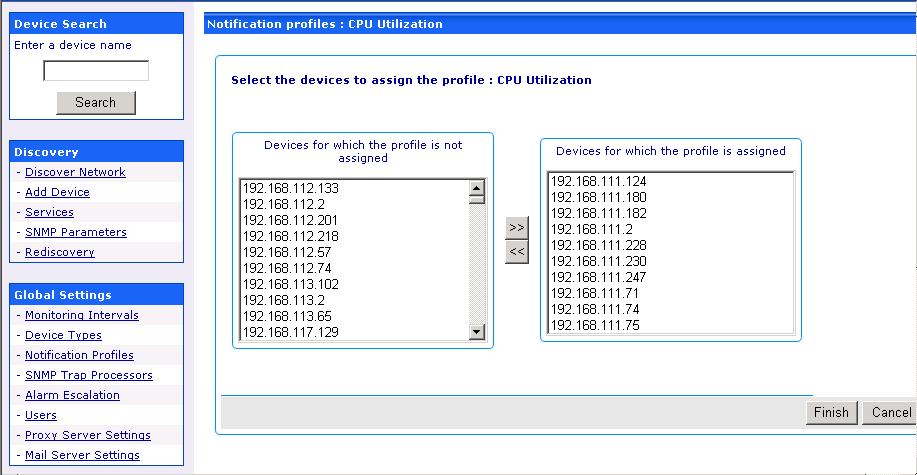
Task: Go to SNMP Parameters
Action: tap(76, 232)
